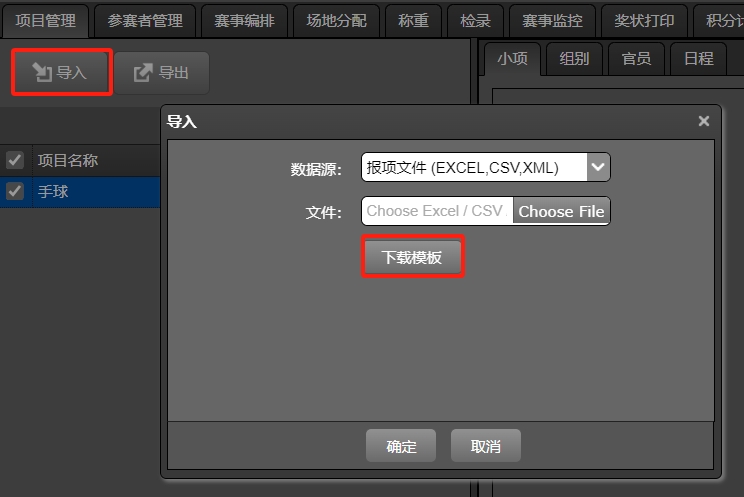Click the 下载模板 button
744x497 pixels.
pyautogui.click(x=412, y=257)
